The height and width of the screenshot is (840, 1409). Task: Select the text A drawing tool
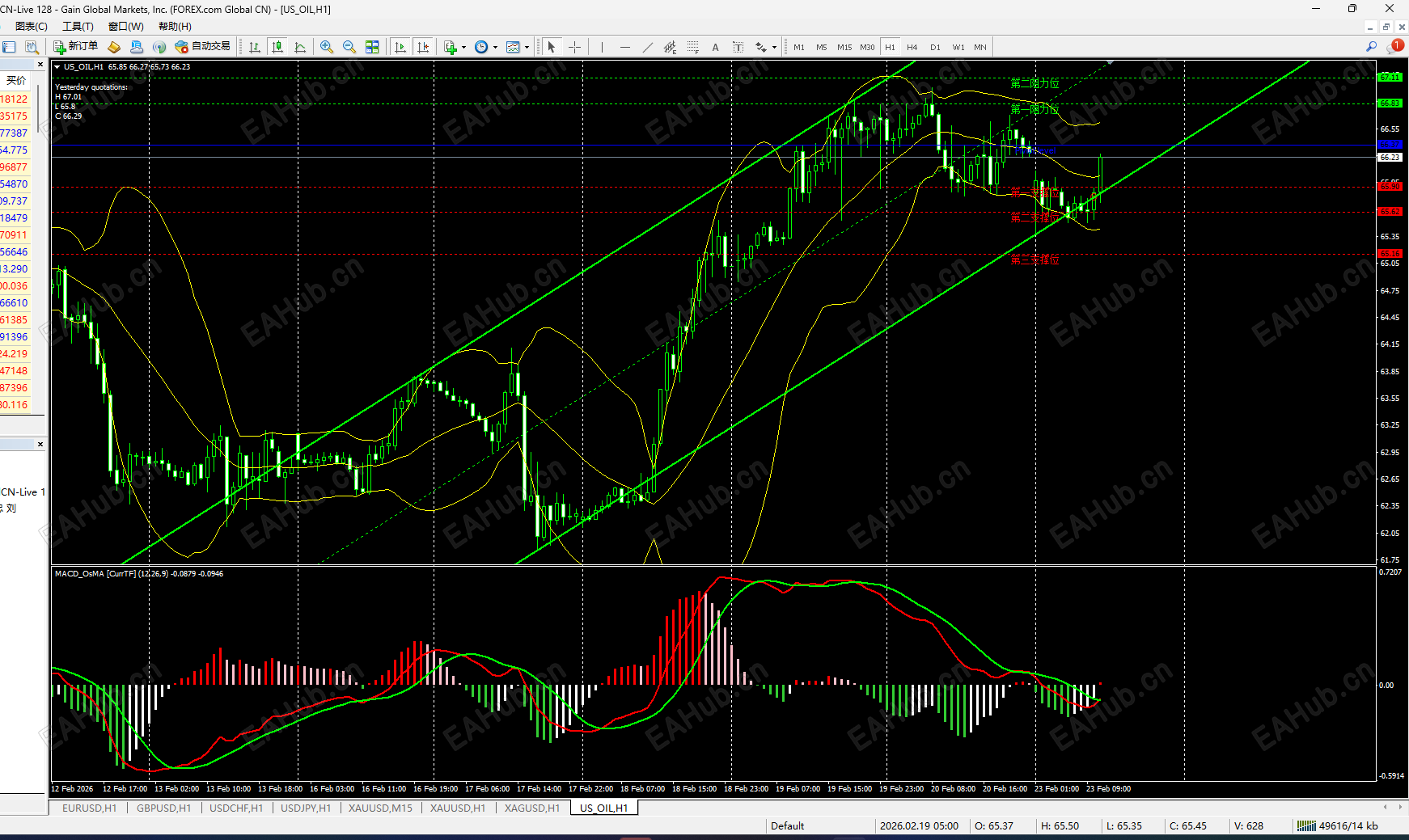[x=715, y=47]
